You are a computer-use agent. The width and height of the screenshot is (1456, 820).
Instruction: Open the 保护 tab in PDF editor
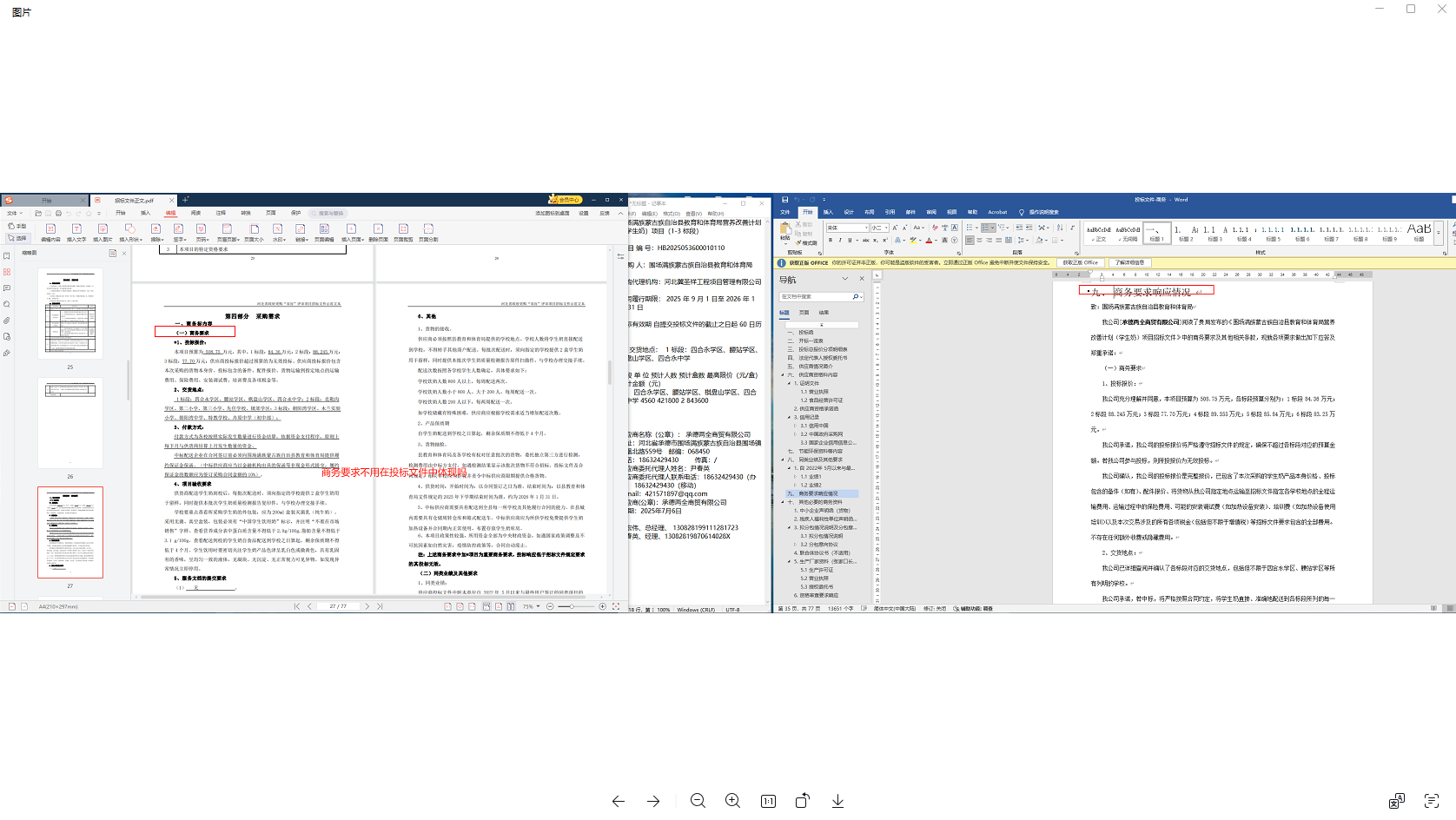click(295, 213)
